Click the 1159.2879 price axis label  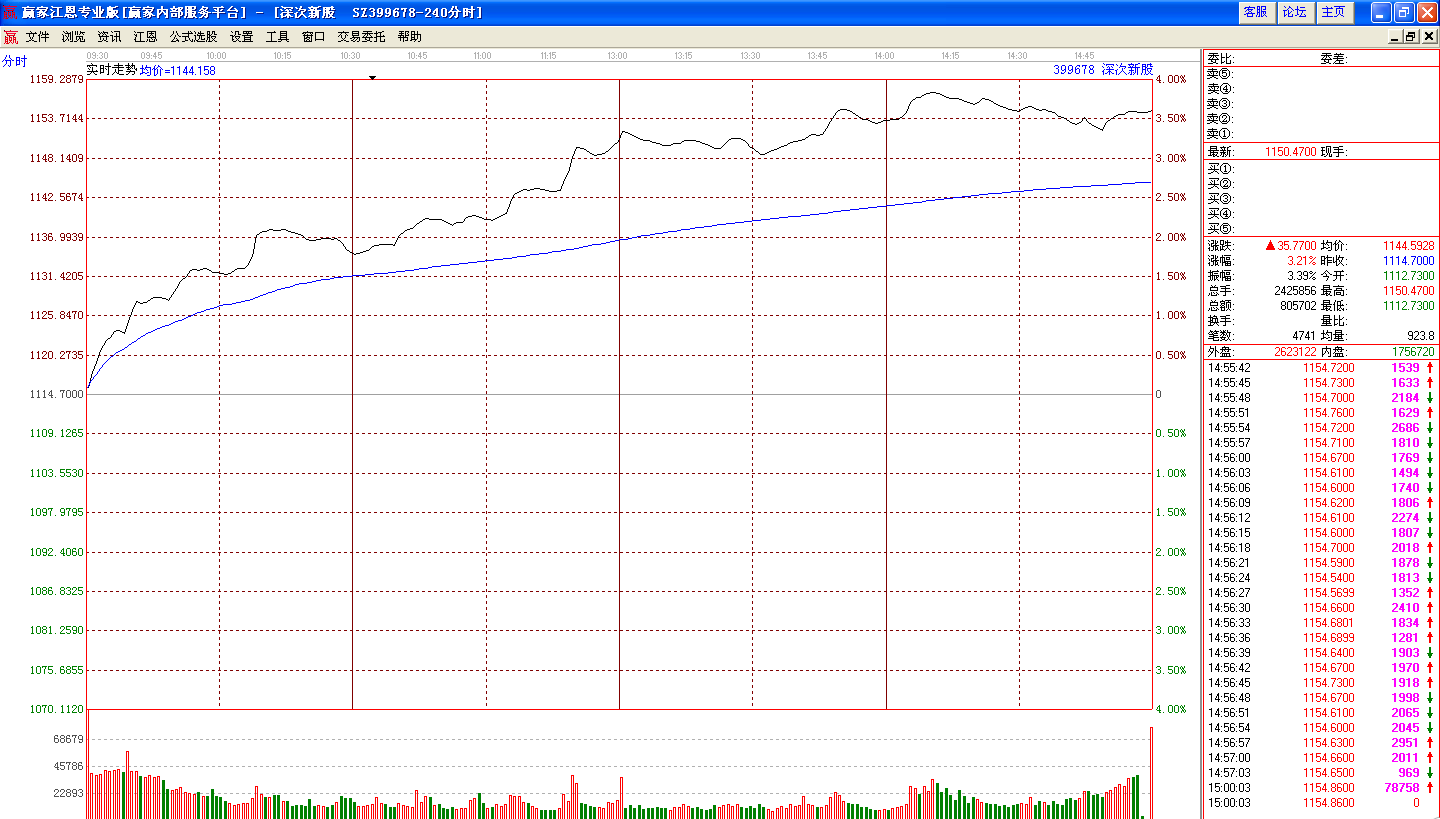(57, 79)
